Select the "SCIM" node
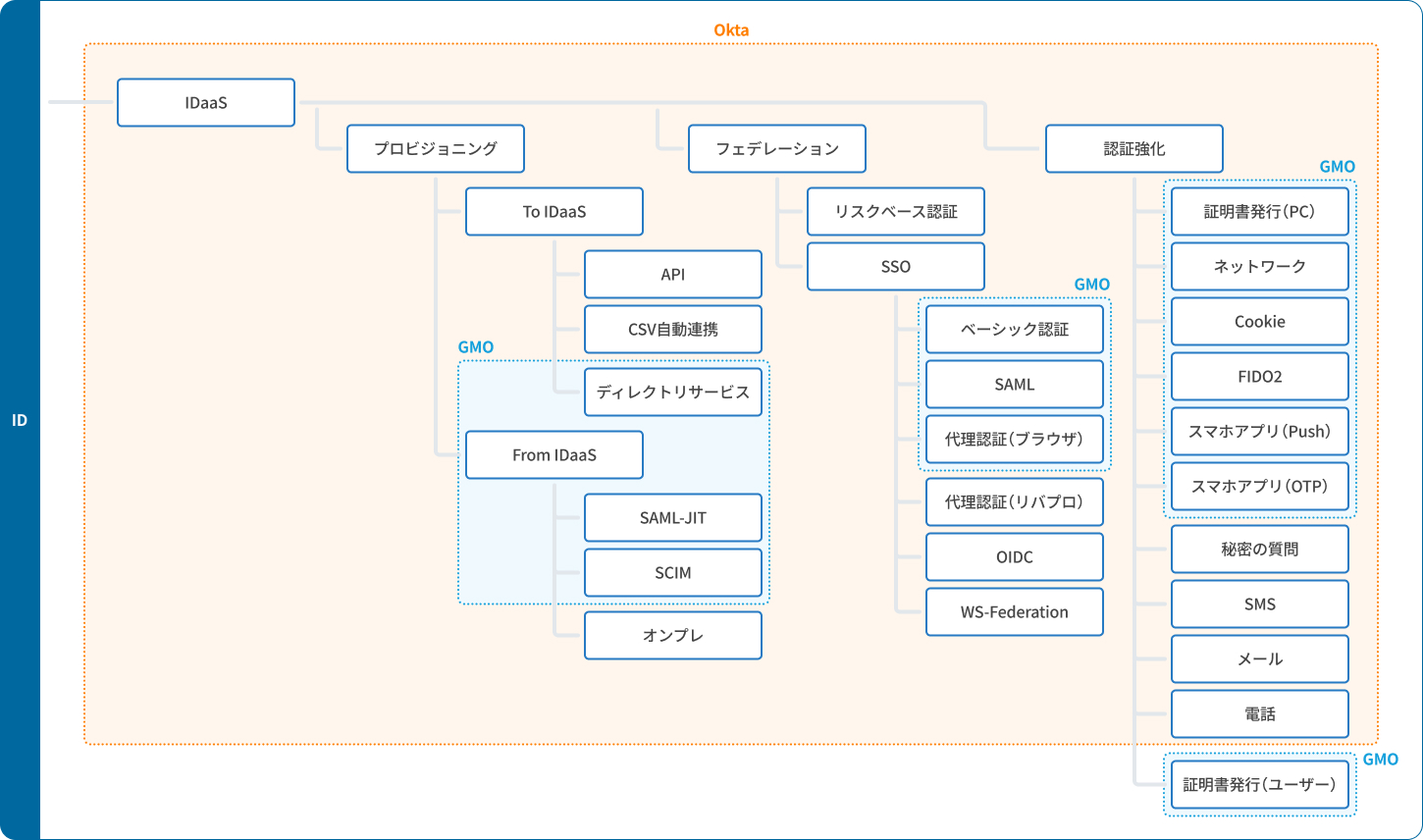Viewport: 1423px width, 840px height. pyautogui.click(x=673, y=573)
